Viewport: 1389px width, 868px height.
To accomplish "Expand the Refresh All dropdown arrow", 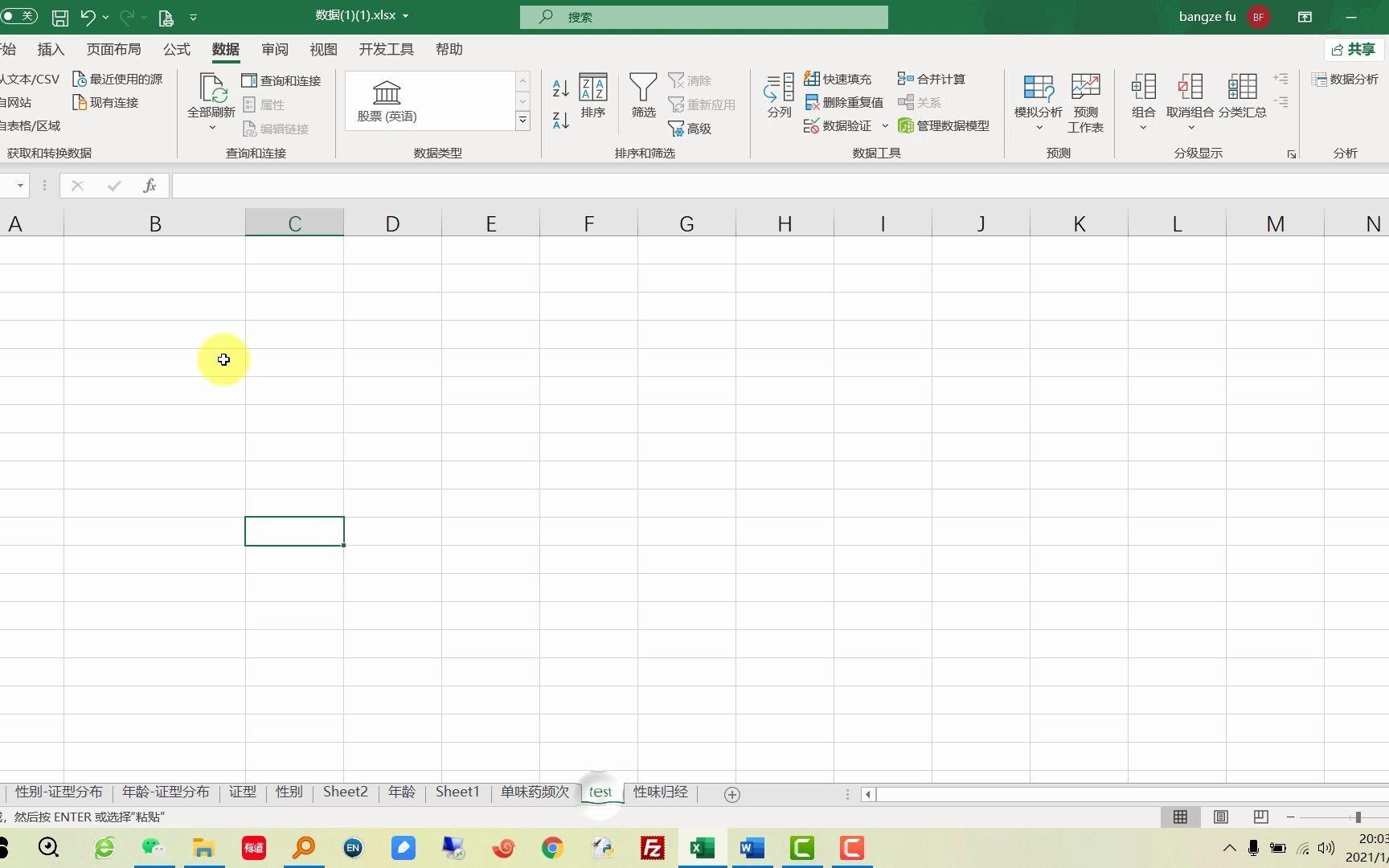I will [x=212, y=128].
